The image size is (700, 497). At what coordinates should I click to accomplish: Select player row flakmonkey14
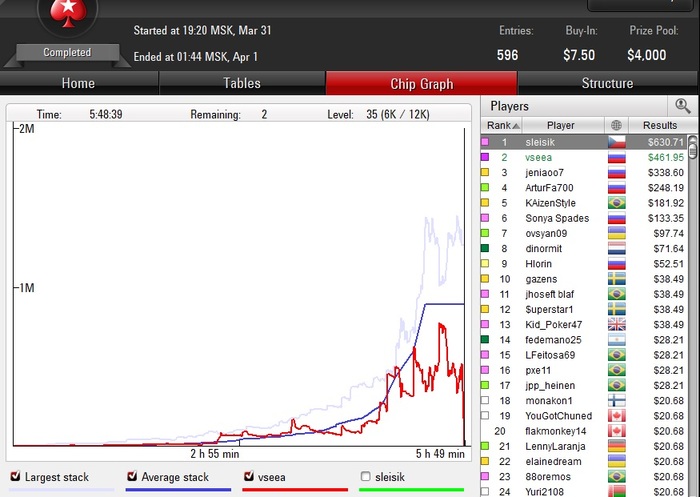[584, 431]
